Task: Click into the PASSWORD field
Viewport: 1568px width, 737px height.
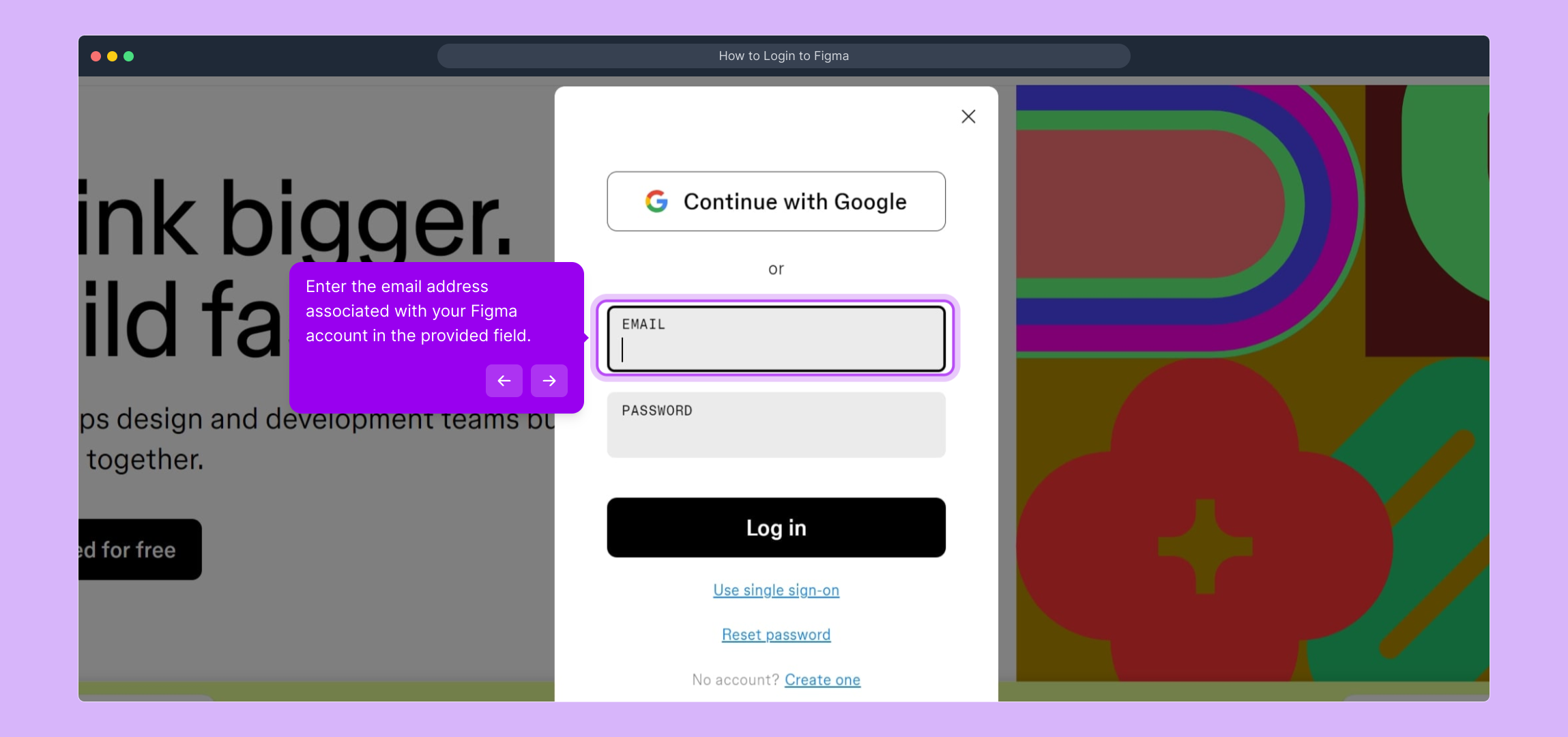Action: pyautogui.click(x=776, y=425)
